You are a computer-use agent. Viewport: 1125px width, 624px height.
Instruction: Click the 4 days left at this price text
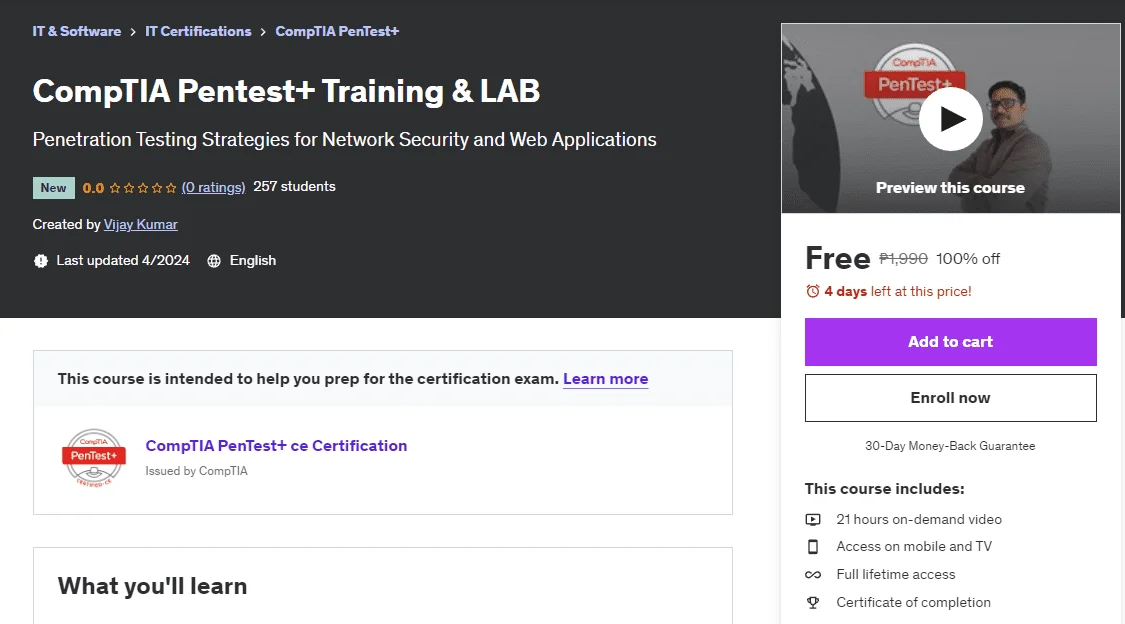click(898, 291)
